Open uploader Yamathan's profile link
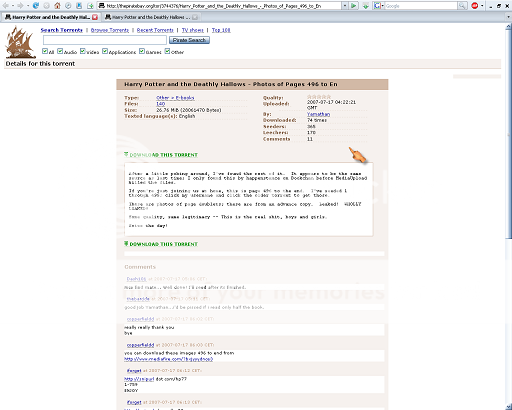The image size is (512, 410). (x=318, y=114)
